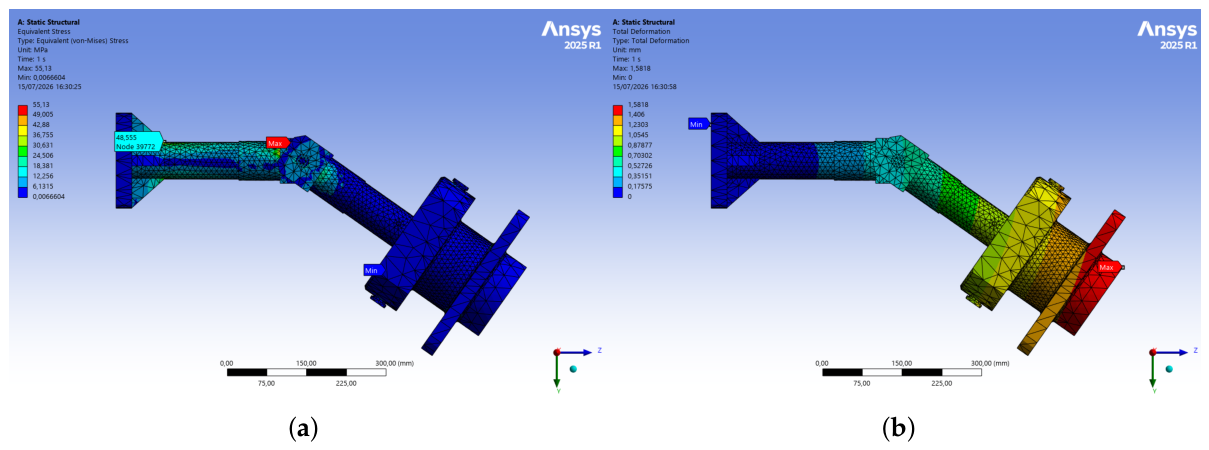The width and height of the screenshot is (1209, 450).
Task: Click the cyan isometric ball near the right triad
Action: tap(1169, 369)
